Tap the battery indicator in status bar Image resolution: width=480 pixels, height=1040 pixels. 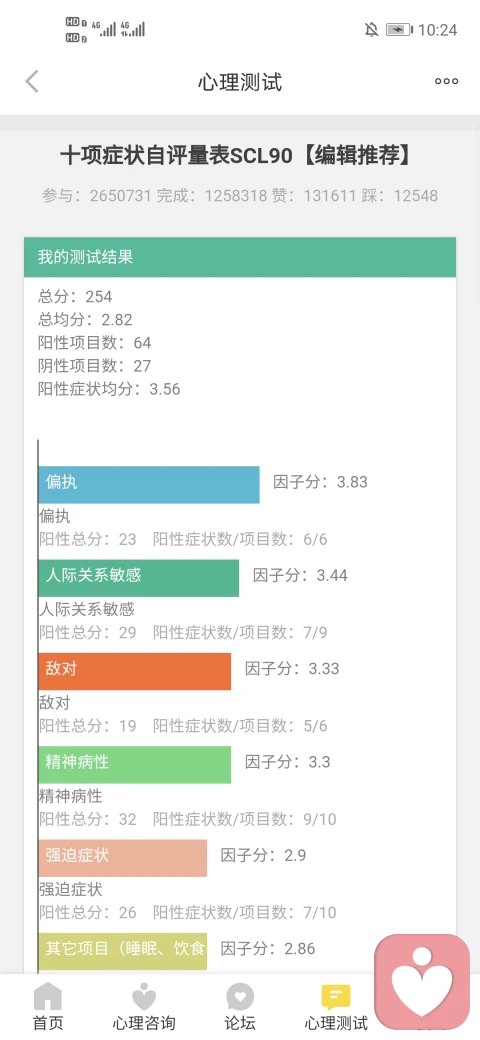[399, 29]
